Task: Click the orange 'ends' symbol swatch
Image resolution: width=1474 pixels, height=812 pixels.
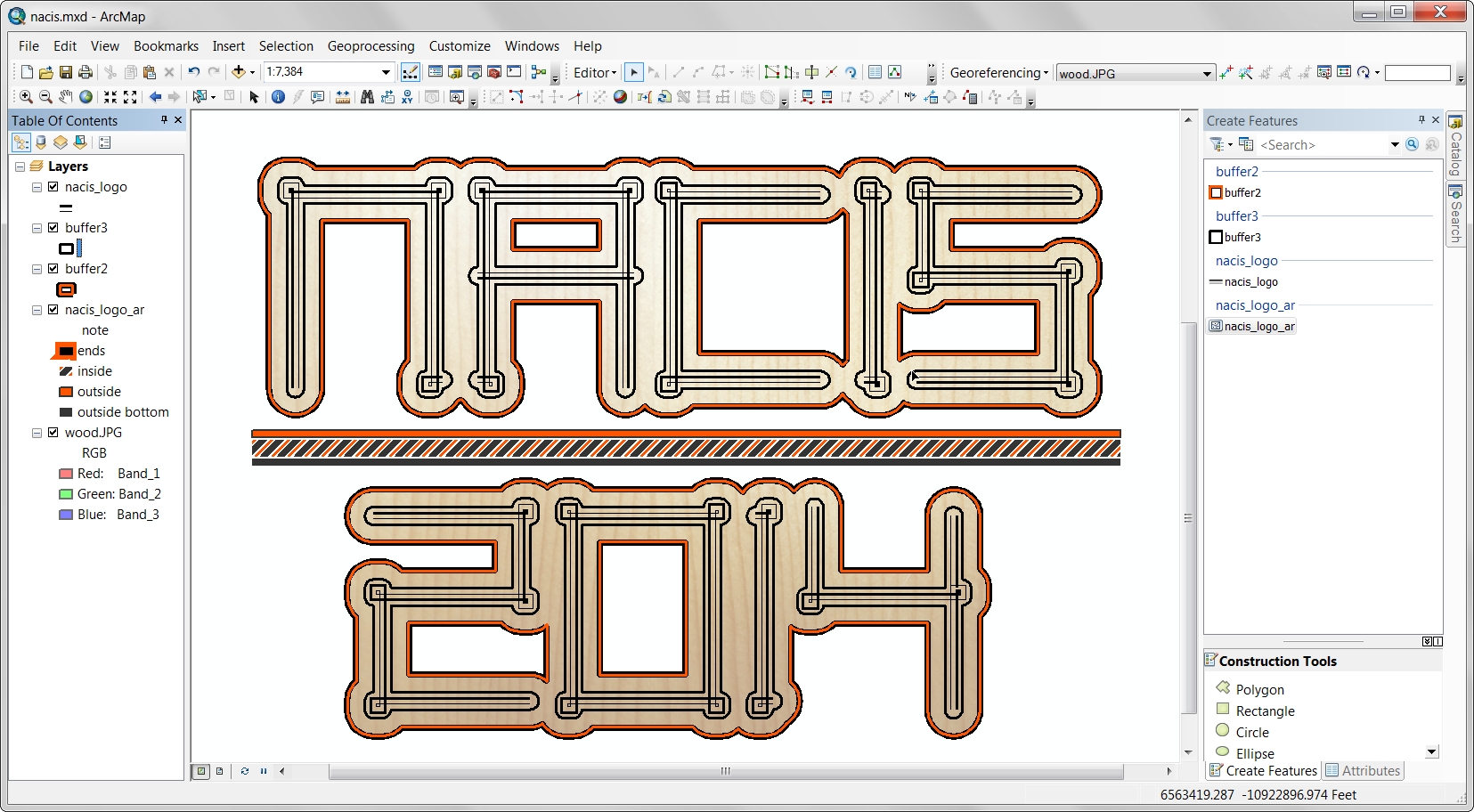Action: click(65, 351)
